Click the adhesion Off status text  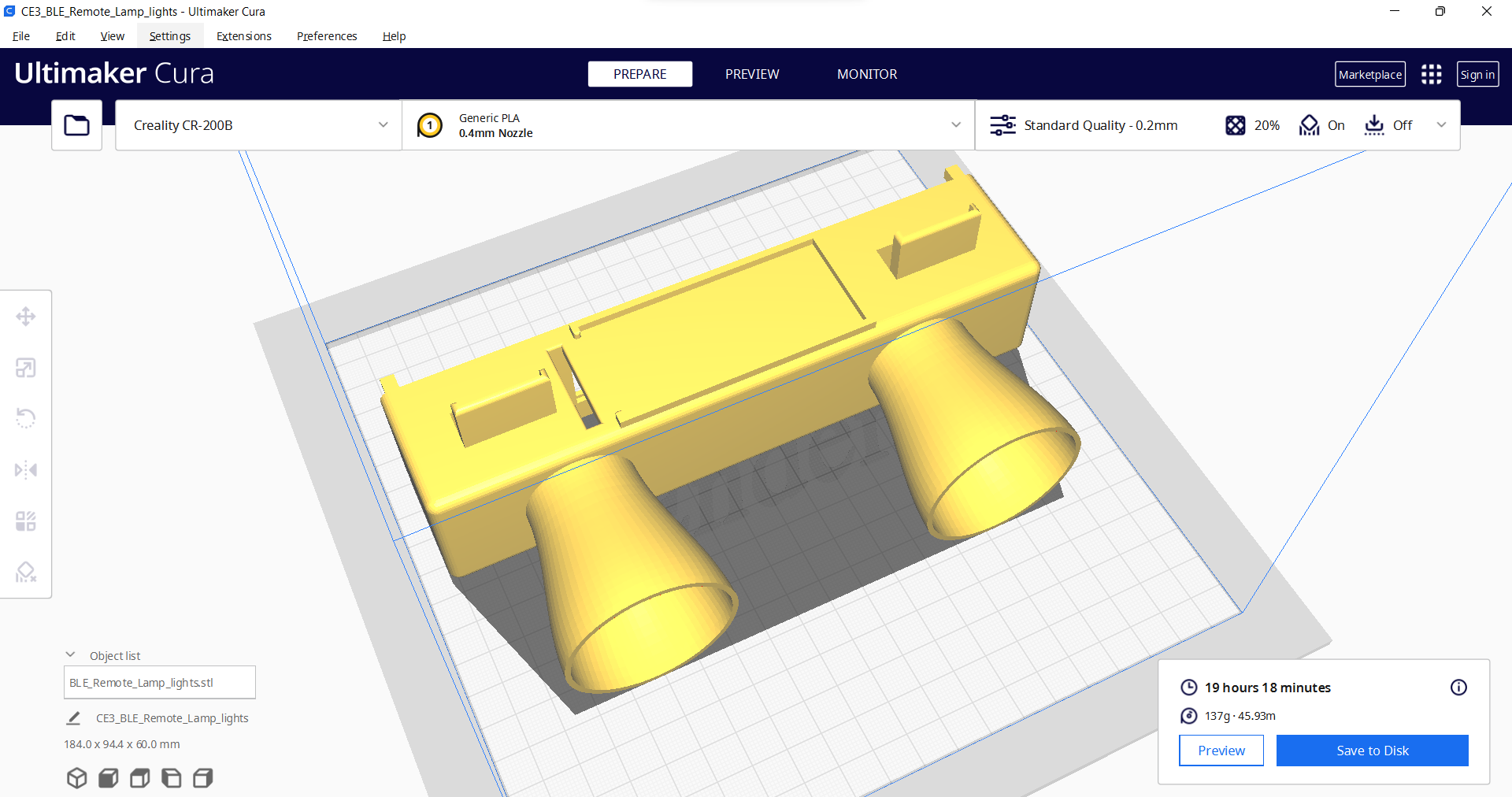tap(1403, 125)
